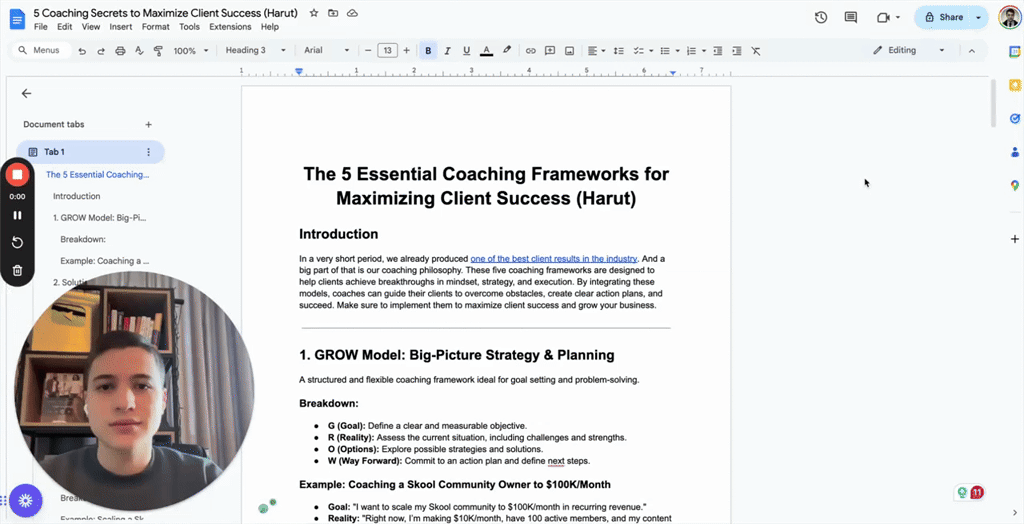Viewport: 1024px width, 524px height.
Task: Stop the screen recording
Action: coord(18,174)
